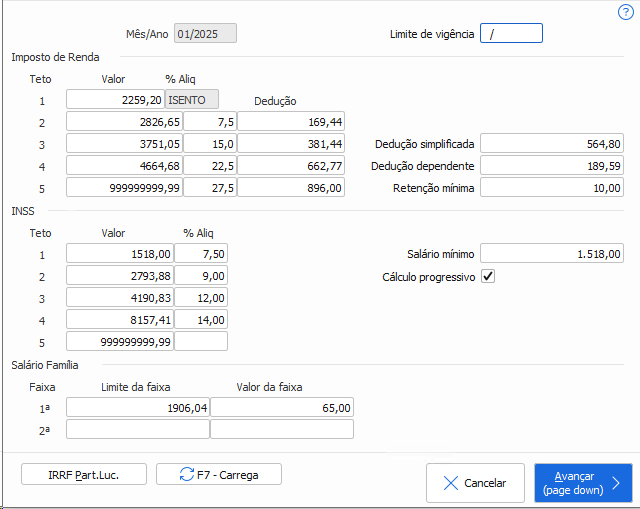Viewport: 640px width, 509px height.
Task: Edit Imposto de Renda teto 2 valor
Action: 124,122
